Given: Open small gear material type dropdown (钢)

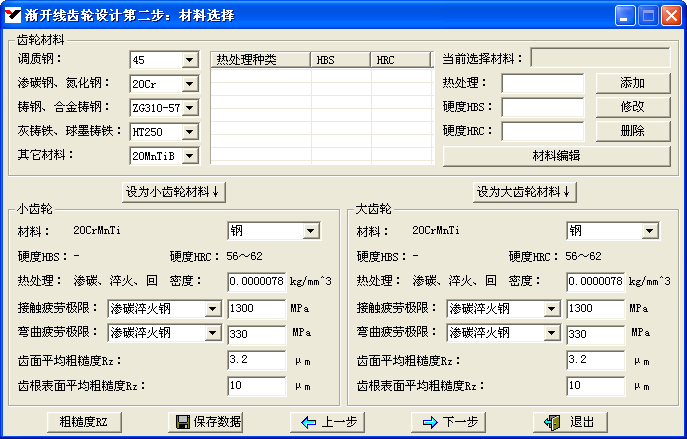Looking at the screenshot, I should (311, 232).
